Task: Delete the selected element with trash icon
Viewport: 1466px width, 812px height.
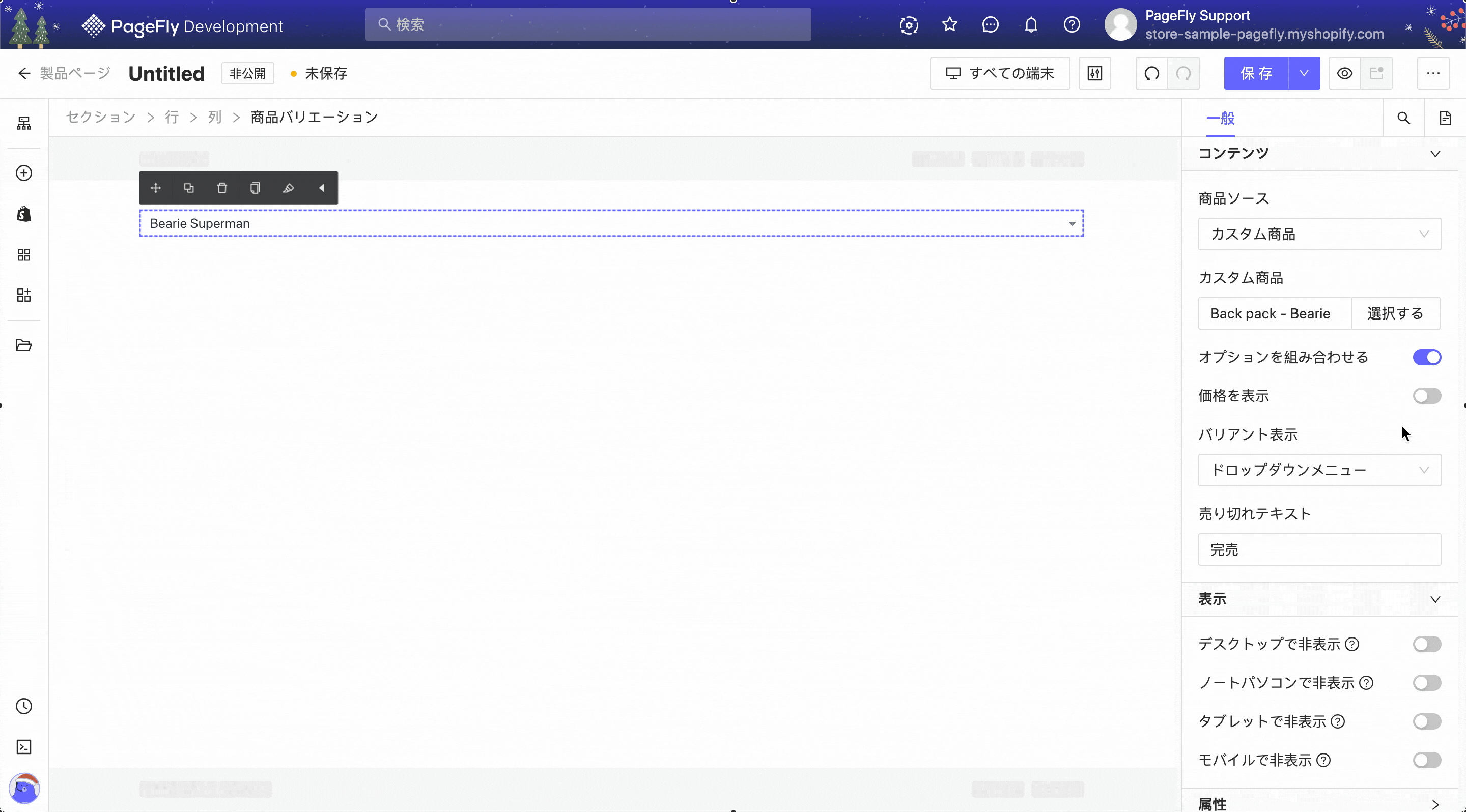Action: [x=222, y=188]
